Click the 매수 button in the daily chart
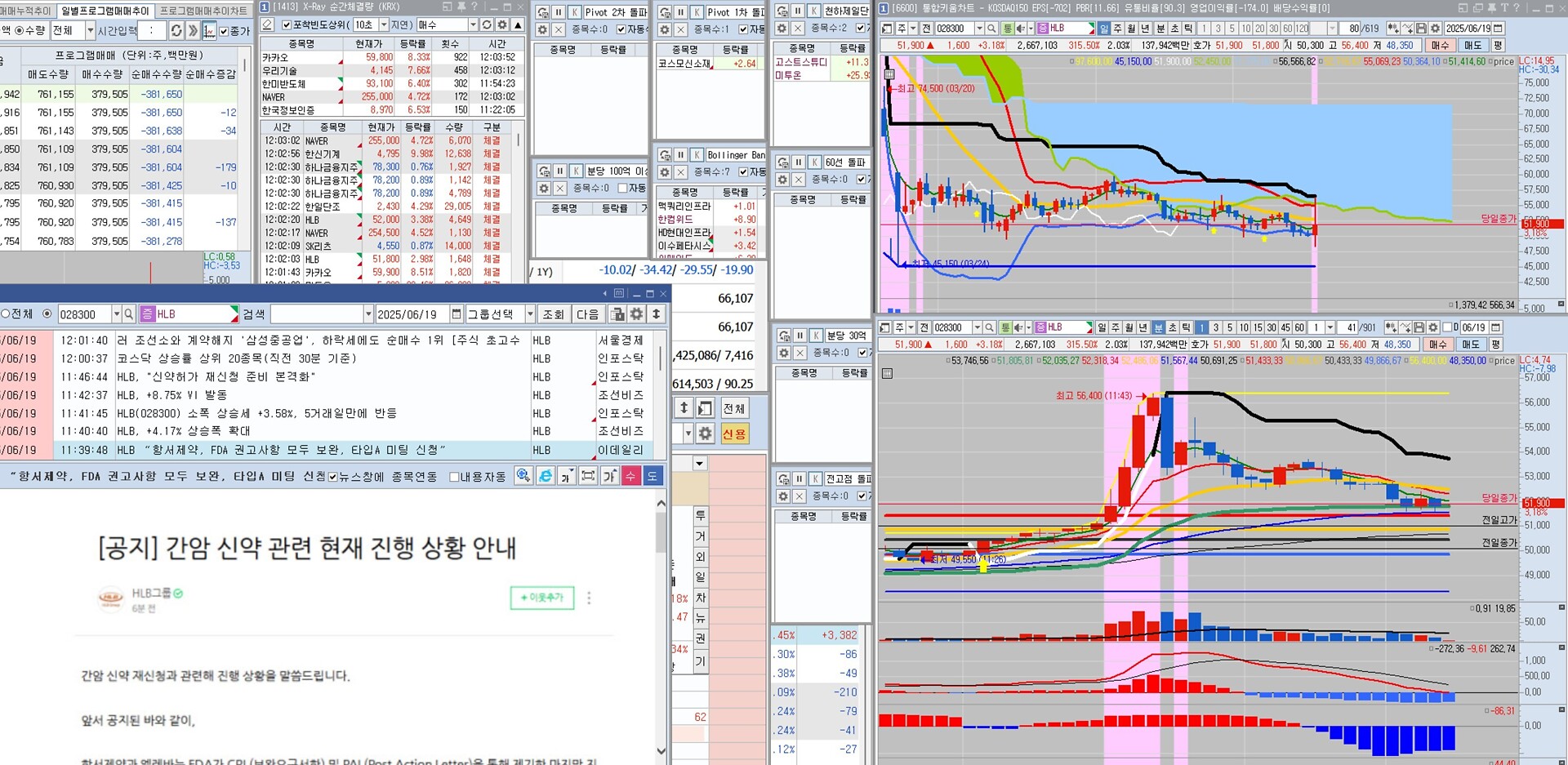This screenshot has height=765, width=1568. (x=1440, y=46)
